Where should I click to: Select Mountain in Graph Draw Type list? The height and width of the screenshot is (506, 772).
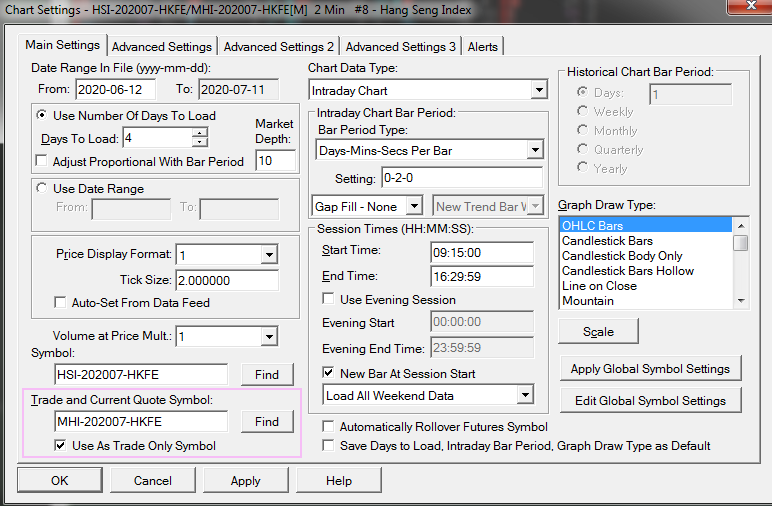click(x=646, y=301)
